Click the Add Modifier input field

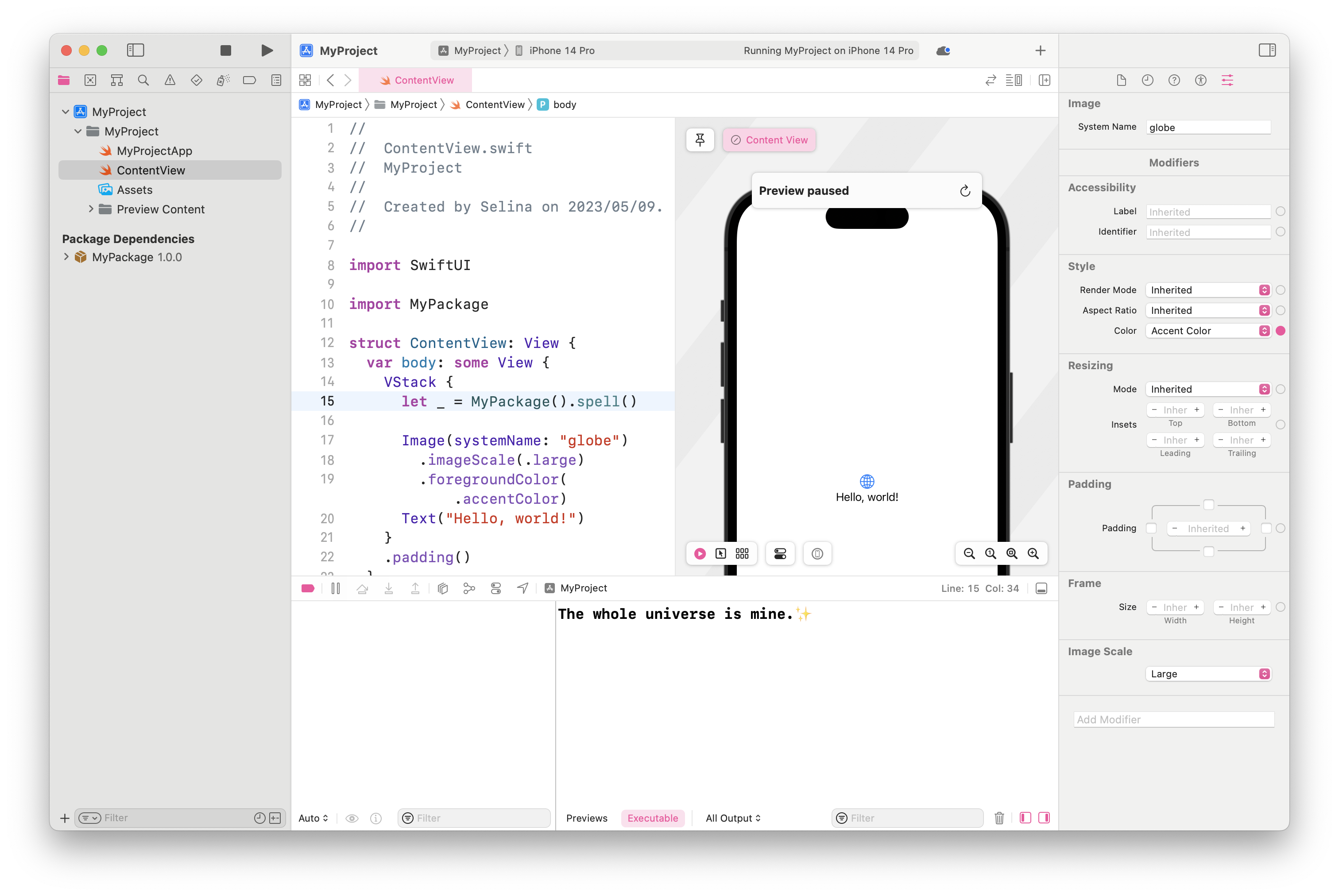tap(1173, 719)
